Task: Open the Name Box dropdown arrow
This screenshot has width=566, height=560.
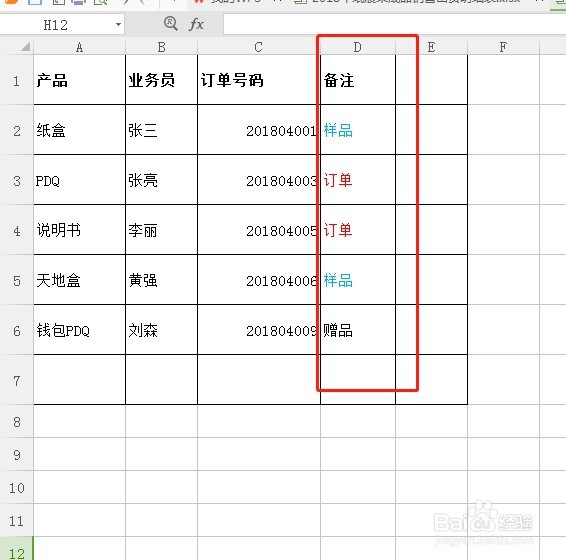Action: 118,25
